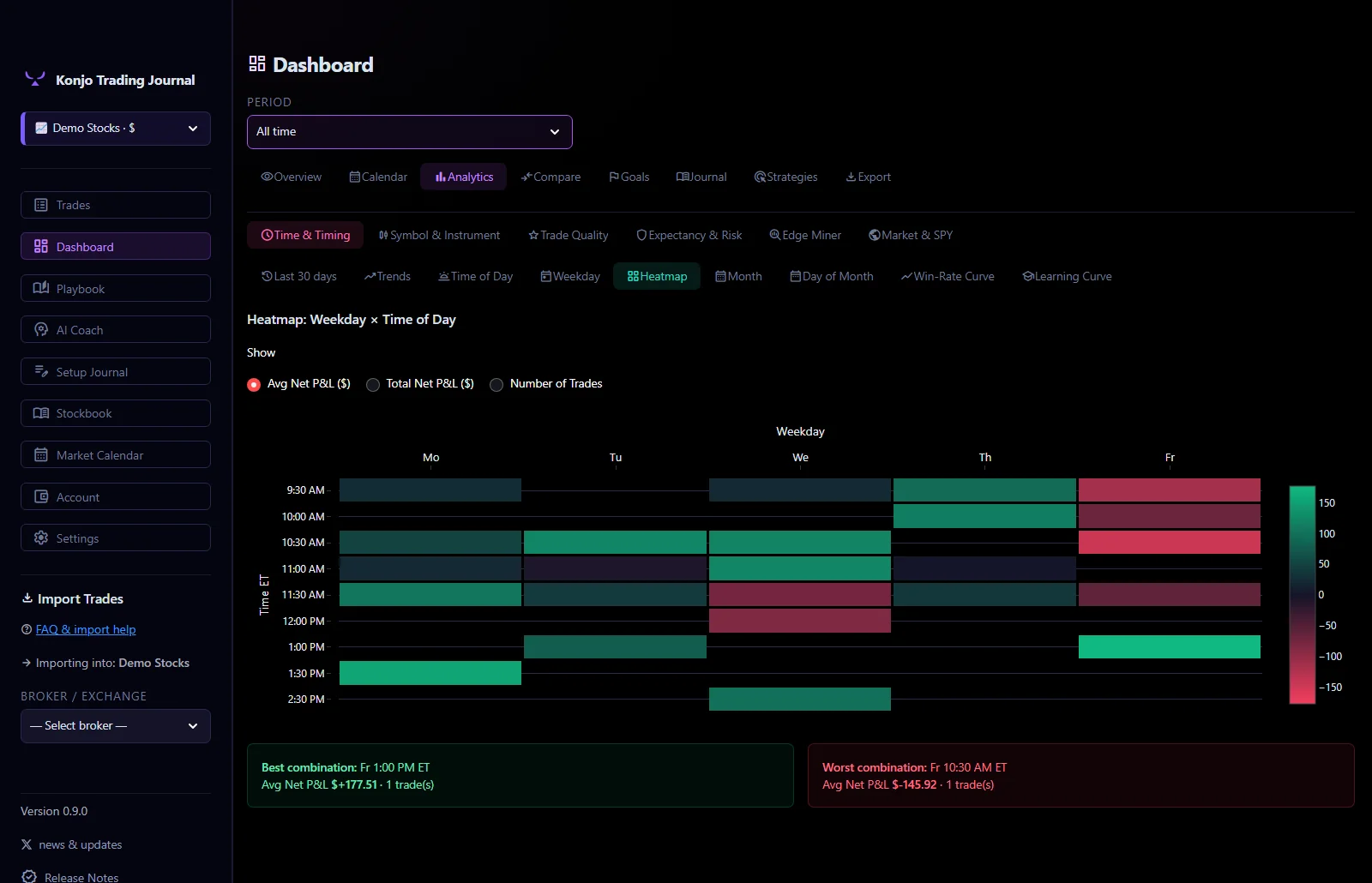Click the Release Notes checkmark icon

29,877
